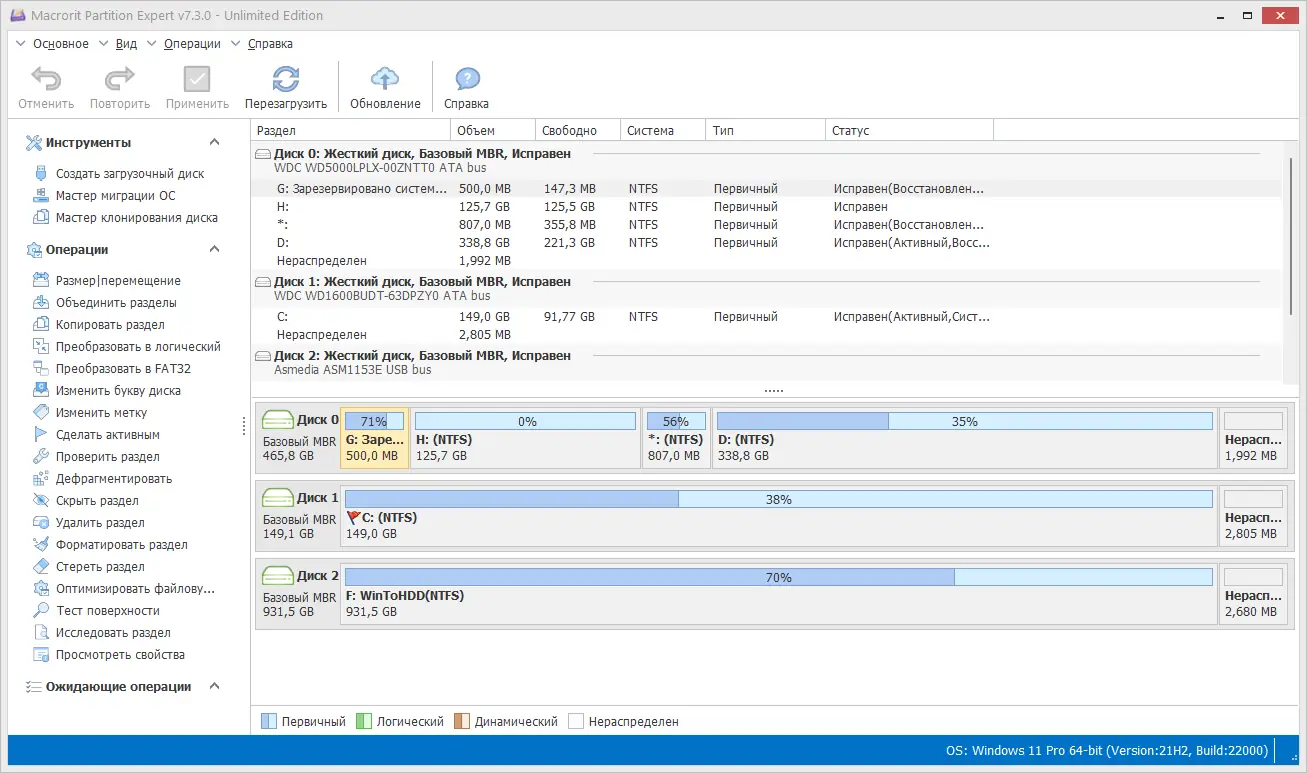Open help using the Справка toolbar icon

(x=464, y=80)
